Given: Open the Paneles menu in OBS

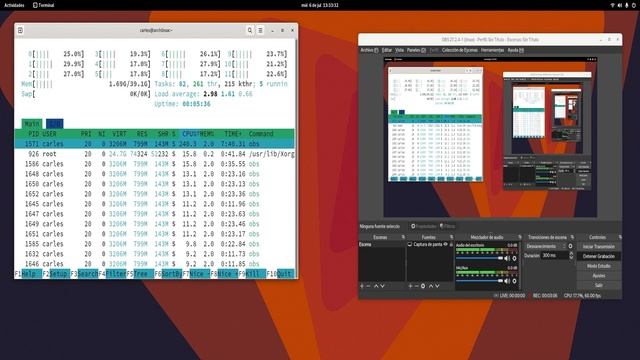Looking at the screenshot, I should (416, 50).
